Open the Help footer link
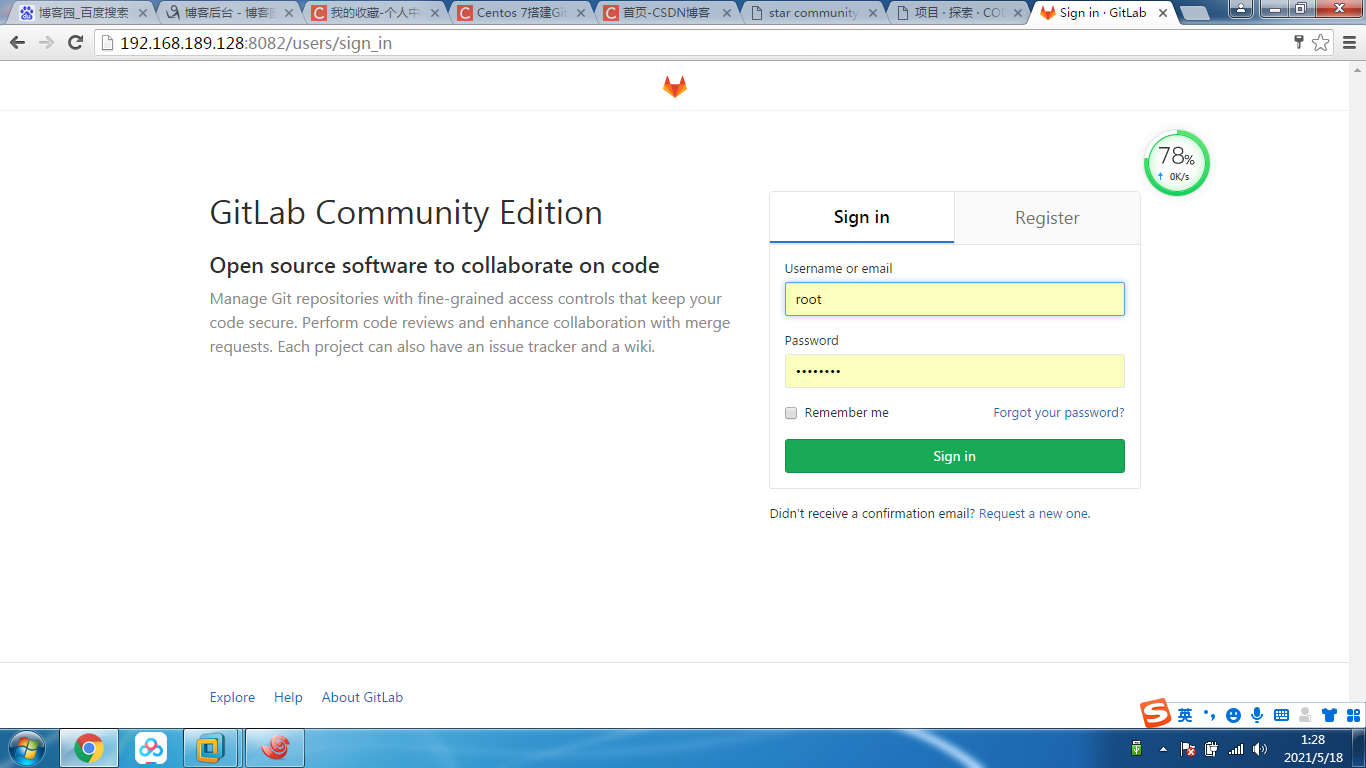1366x768 pixels. pos(288,698)
